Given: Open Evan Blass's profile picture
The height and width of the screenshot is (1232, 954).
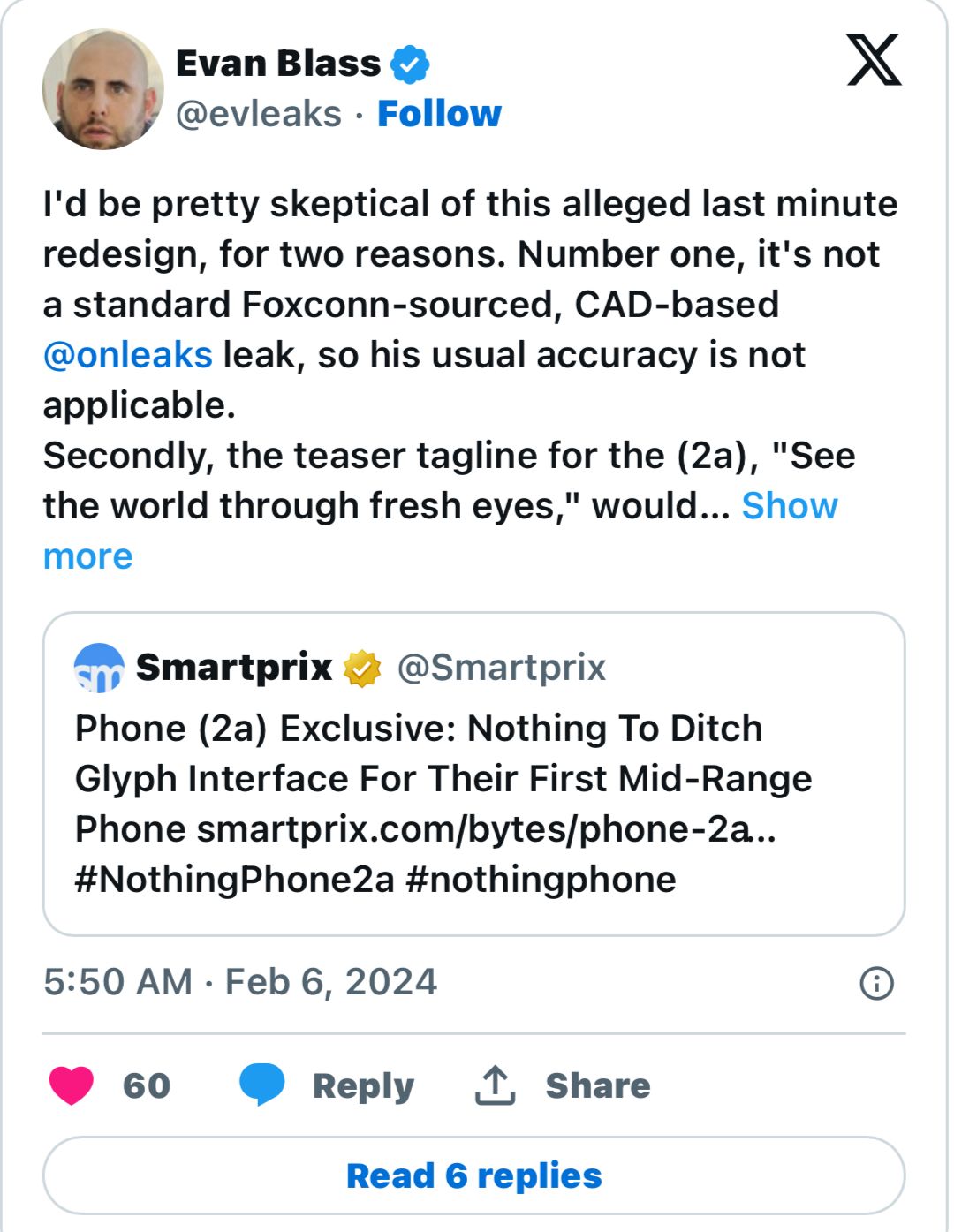Looking at the screenshot, I should 102,88.
